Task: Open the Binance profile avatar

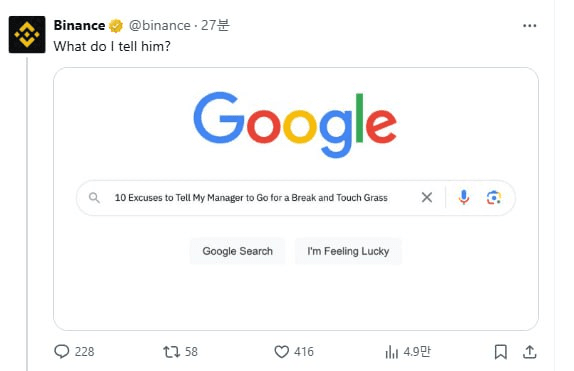Action: click(27, 34)
